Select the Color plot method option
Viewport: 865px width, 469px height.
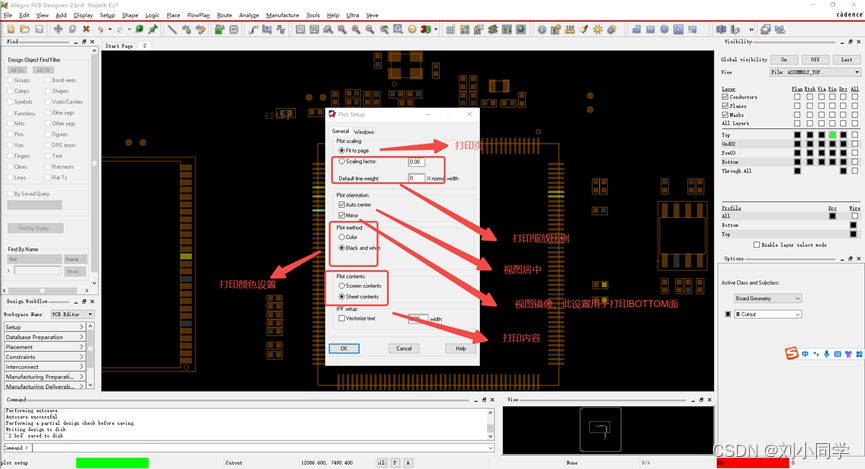click(342, 237)
